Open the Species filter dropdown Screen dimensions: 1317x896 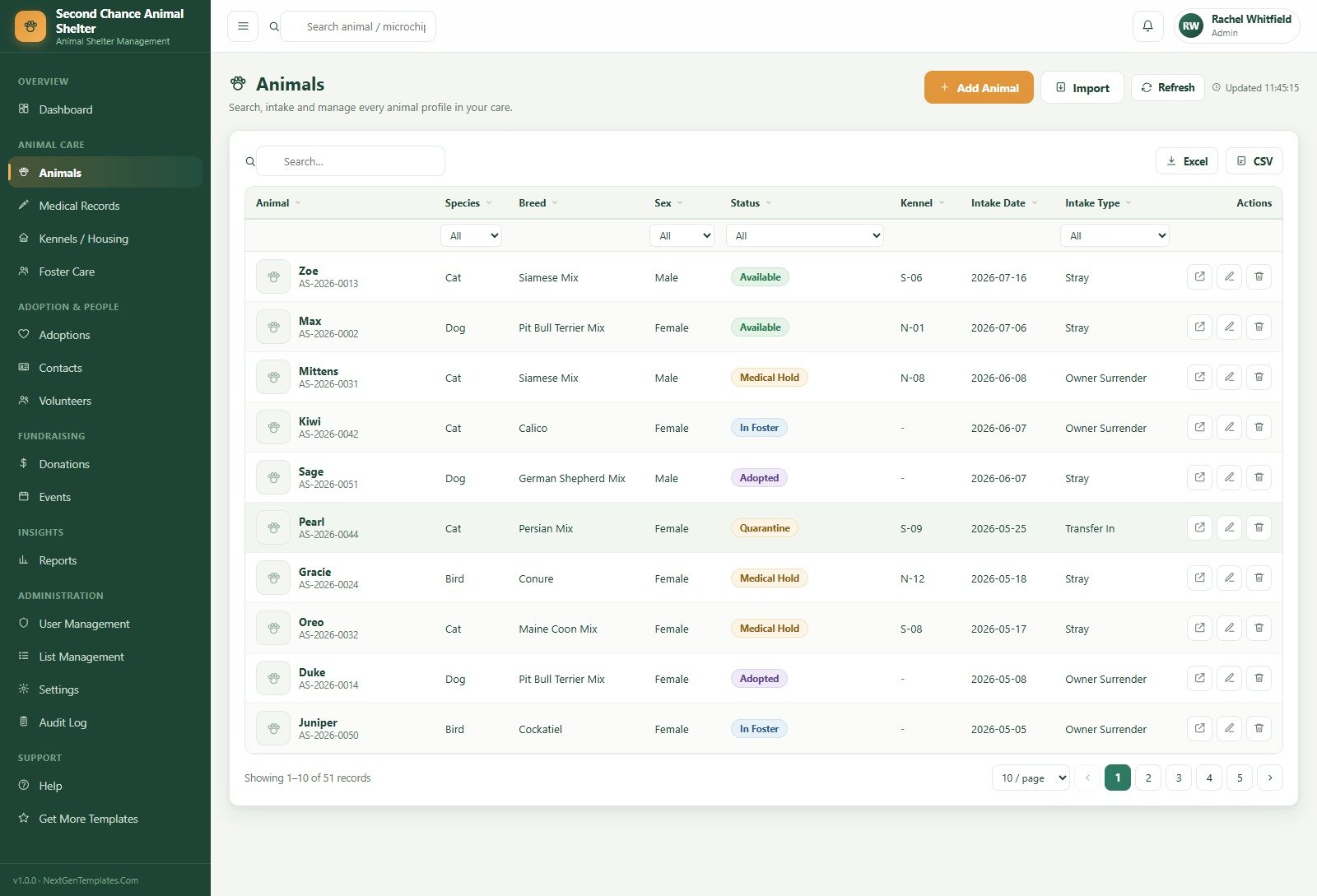pos(472,235)
